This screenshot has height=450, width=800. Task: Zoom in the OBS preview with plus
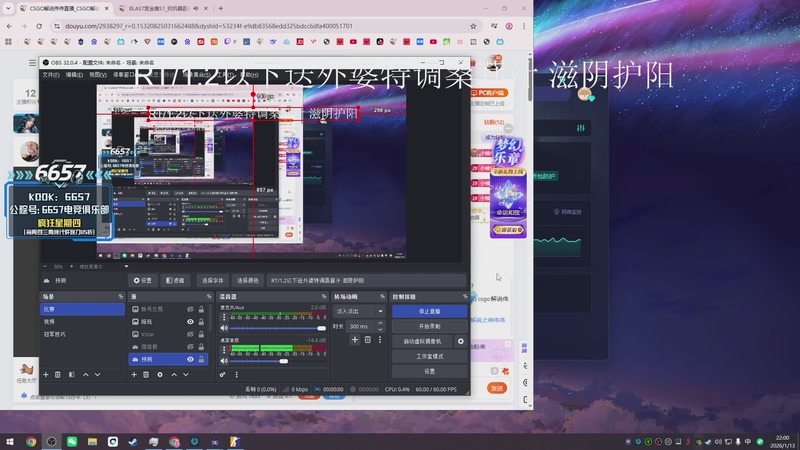(x=71, y=266)
